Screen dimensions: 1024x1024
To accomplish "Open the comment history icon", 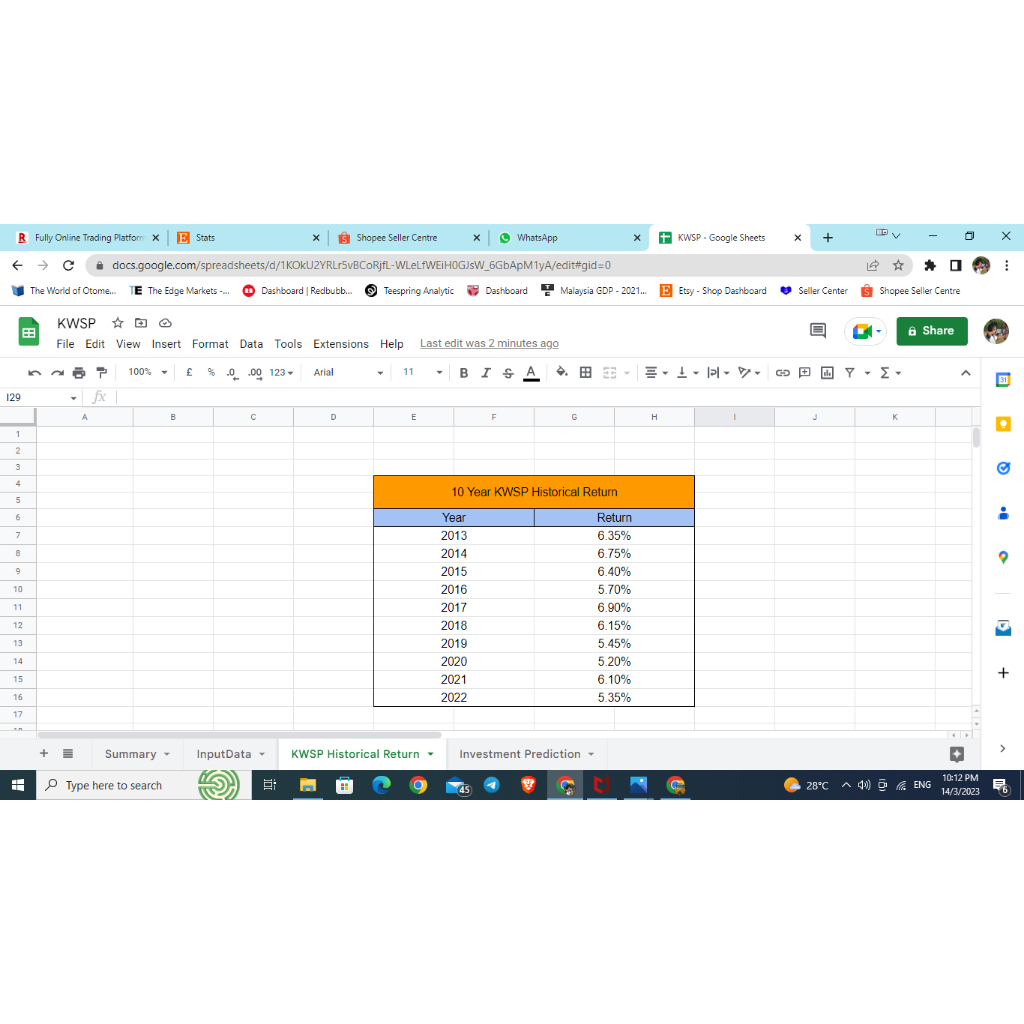I will (817, 331).
